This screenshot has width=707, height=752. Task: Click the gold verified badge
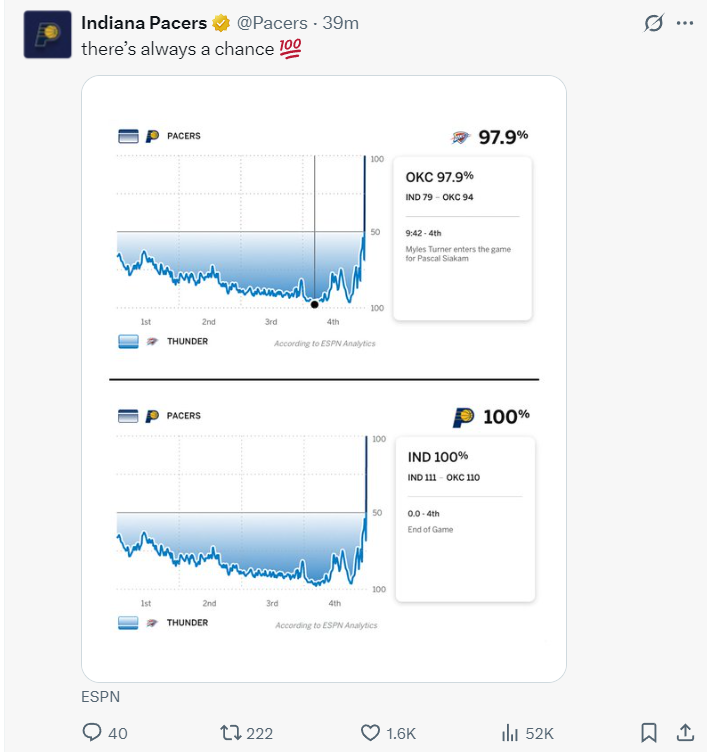click(x=221, y=23)
